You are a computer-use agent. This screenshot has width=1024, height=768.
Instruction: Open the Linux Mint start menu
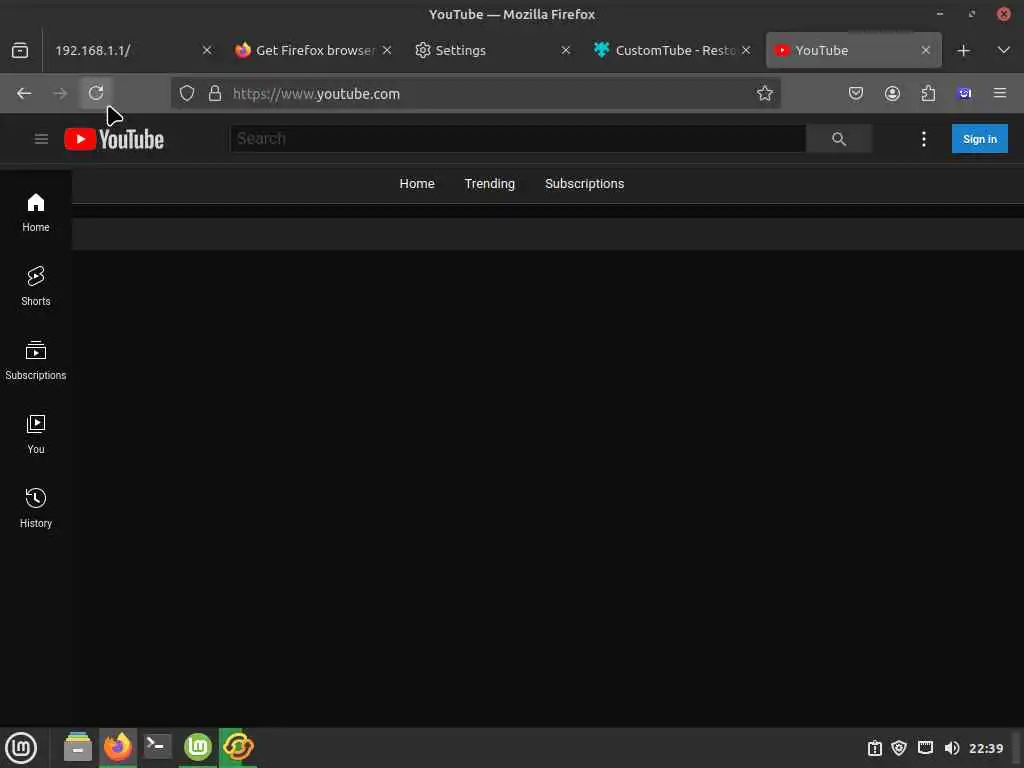coord(21,748)
